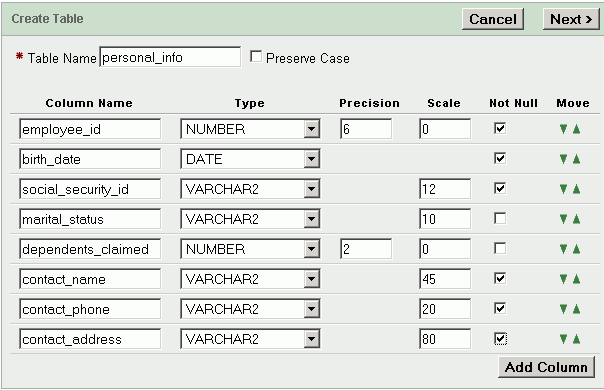Image resolution: width=604 pixels, height=390 pixels.
Task: Move contact_address row up arrow
Action: (x=576, y=339)
